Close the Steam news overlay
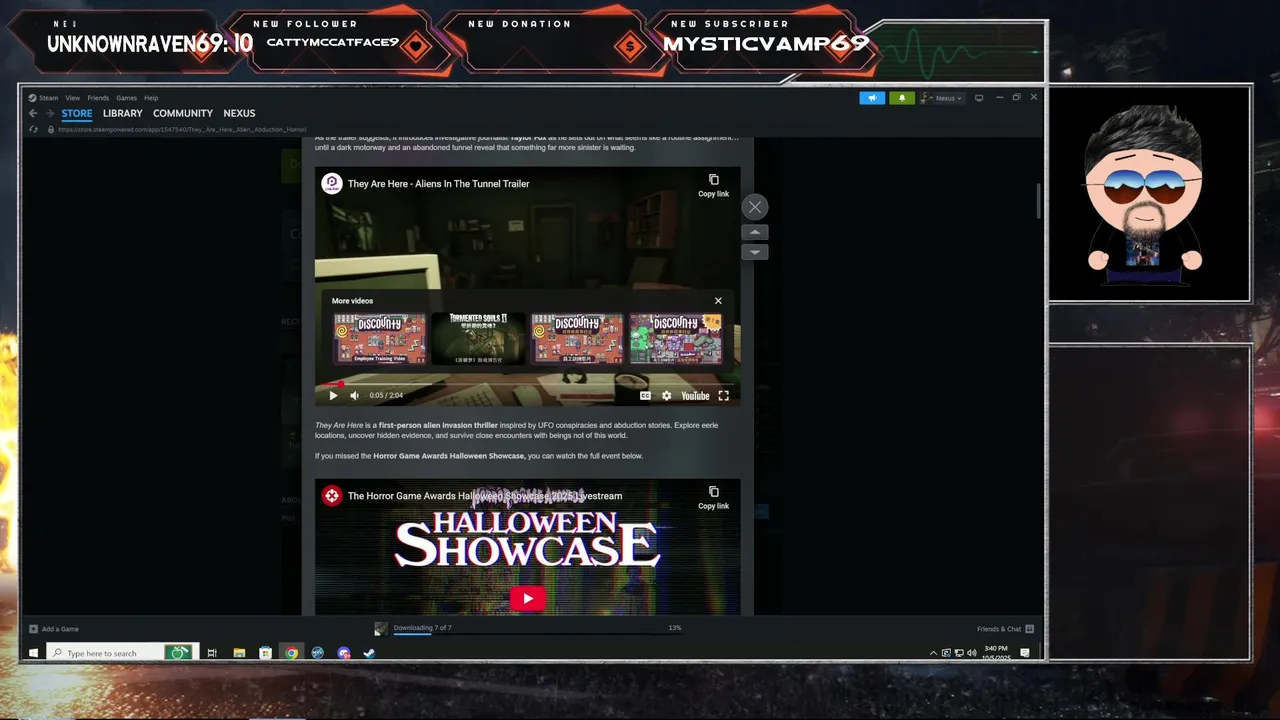Viewport: 1280px width, 720px height. coord(755,207)
